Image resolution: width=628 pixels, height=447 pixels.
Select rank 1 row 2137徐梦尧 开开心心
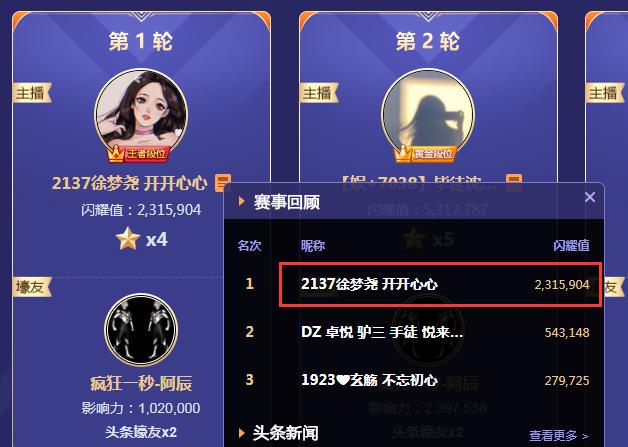441,284
